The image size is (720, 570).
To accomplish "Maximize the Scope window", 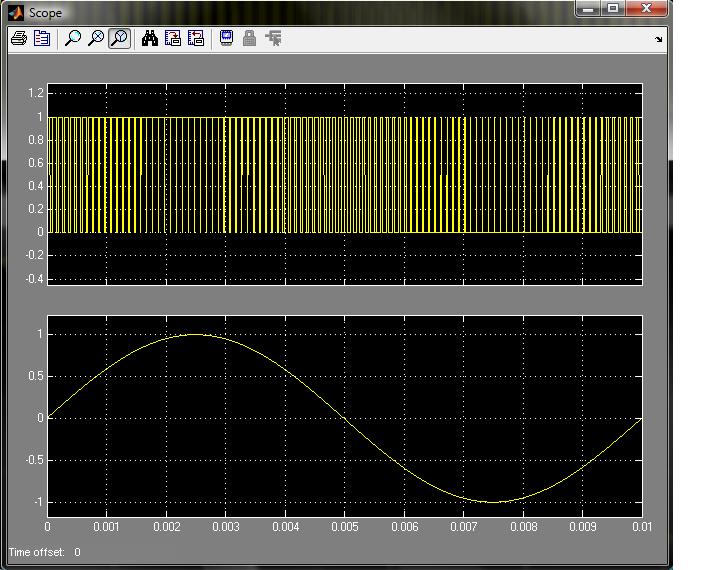I will click(613, 8).
